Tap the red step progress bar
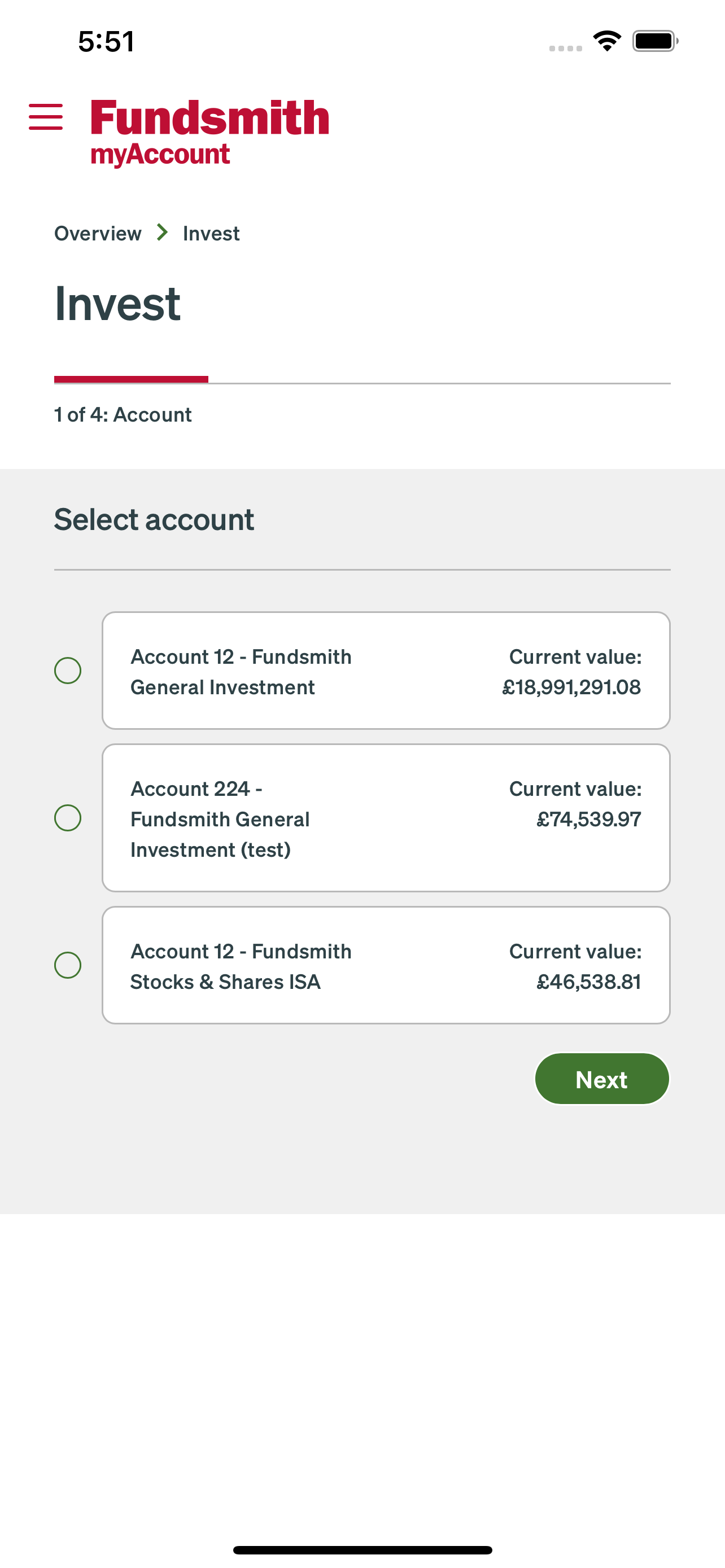 [x=131, y=380]
